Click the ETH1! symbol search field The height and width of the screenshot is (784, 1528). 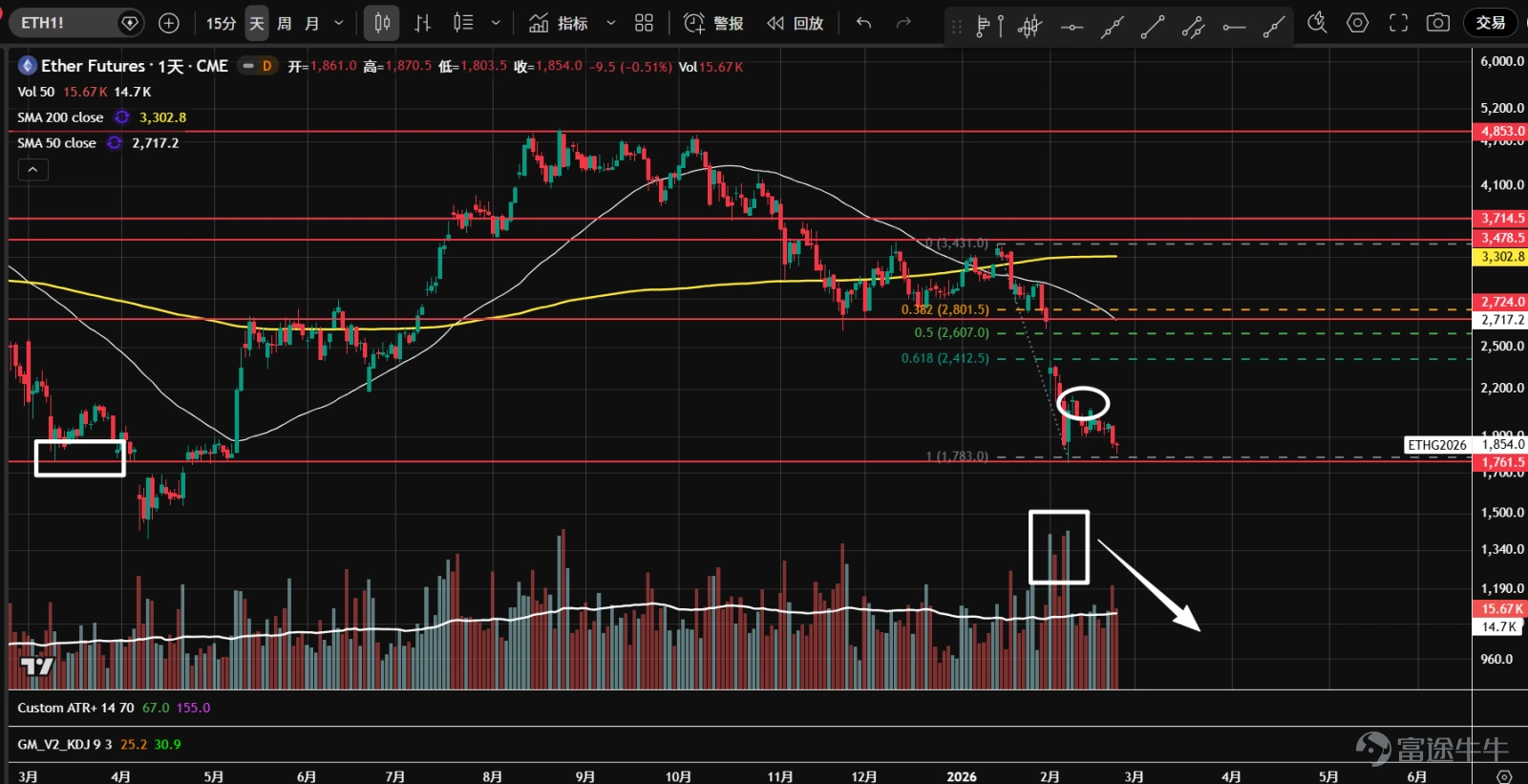[x=76, y=23]
